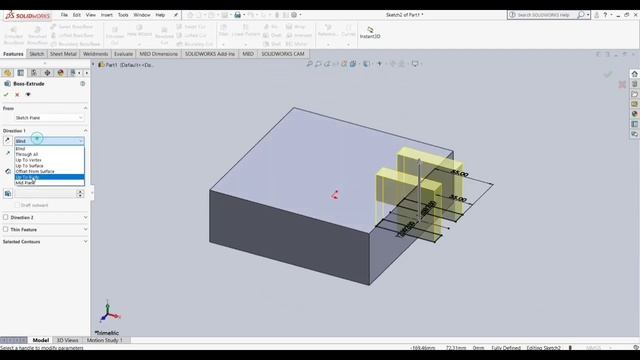Viewport: 640px width, 360px height.
Task: Open Design Library in task pane
Action: click(634, 84)
